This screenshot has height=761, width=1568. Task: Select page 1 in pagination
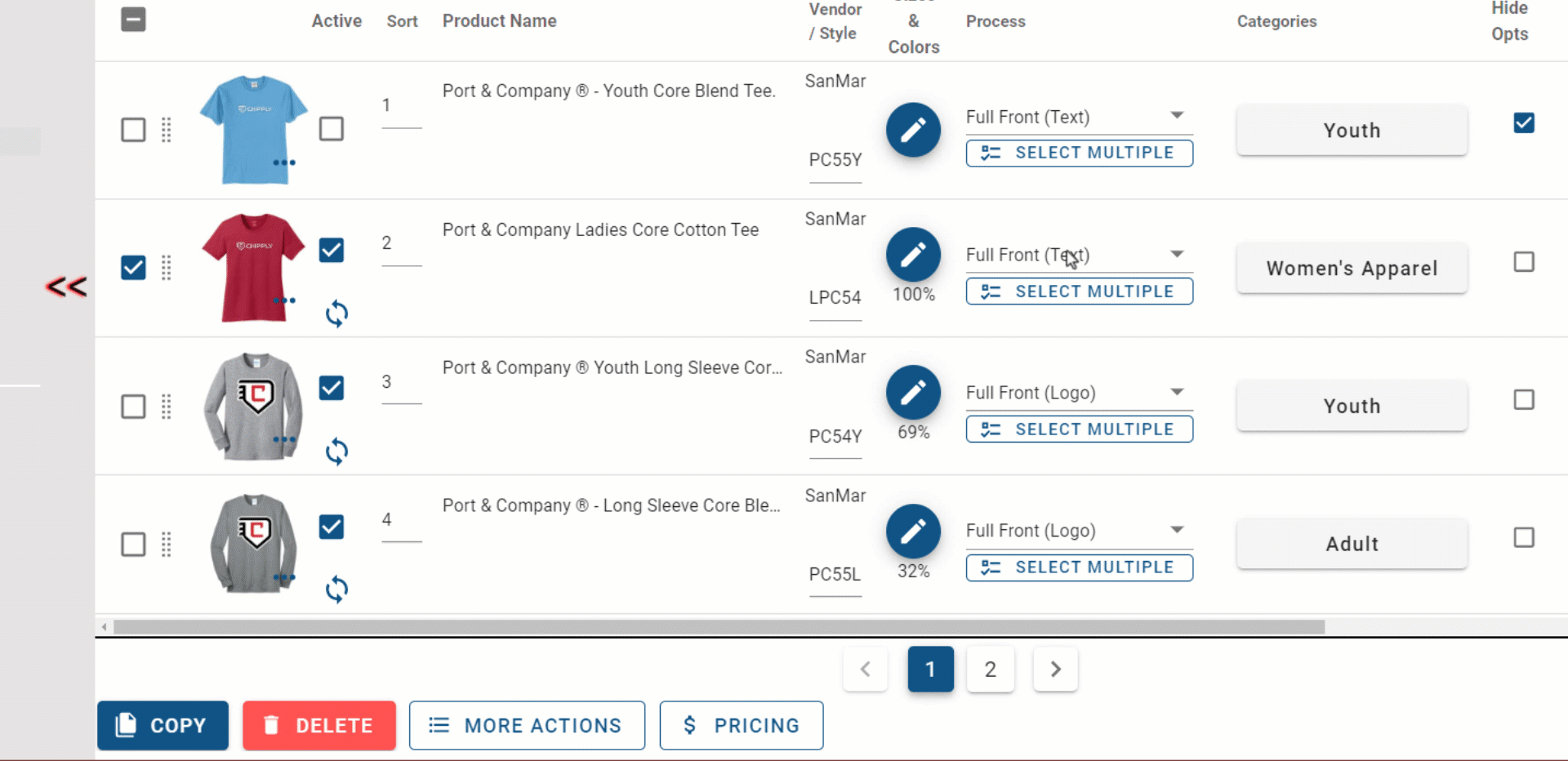click(x=930, y=670)
